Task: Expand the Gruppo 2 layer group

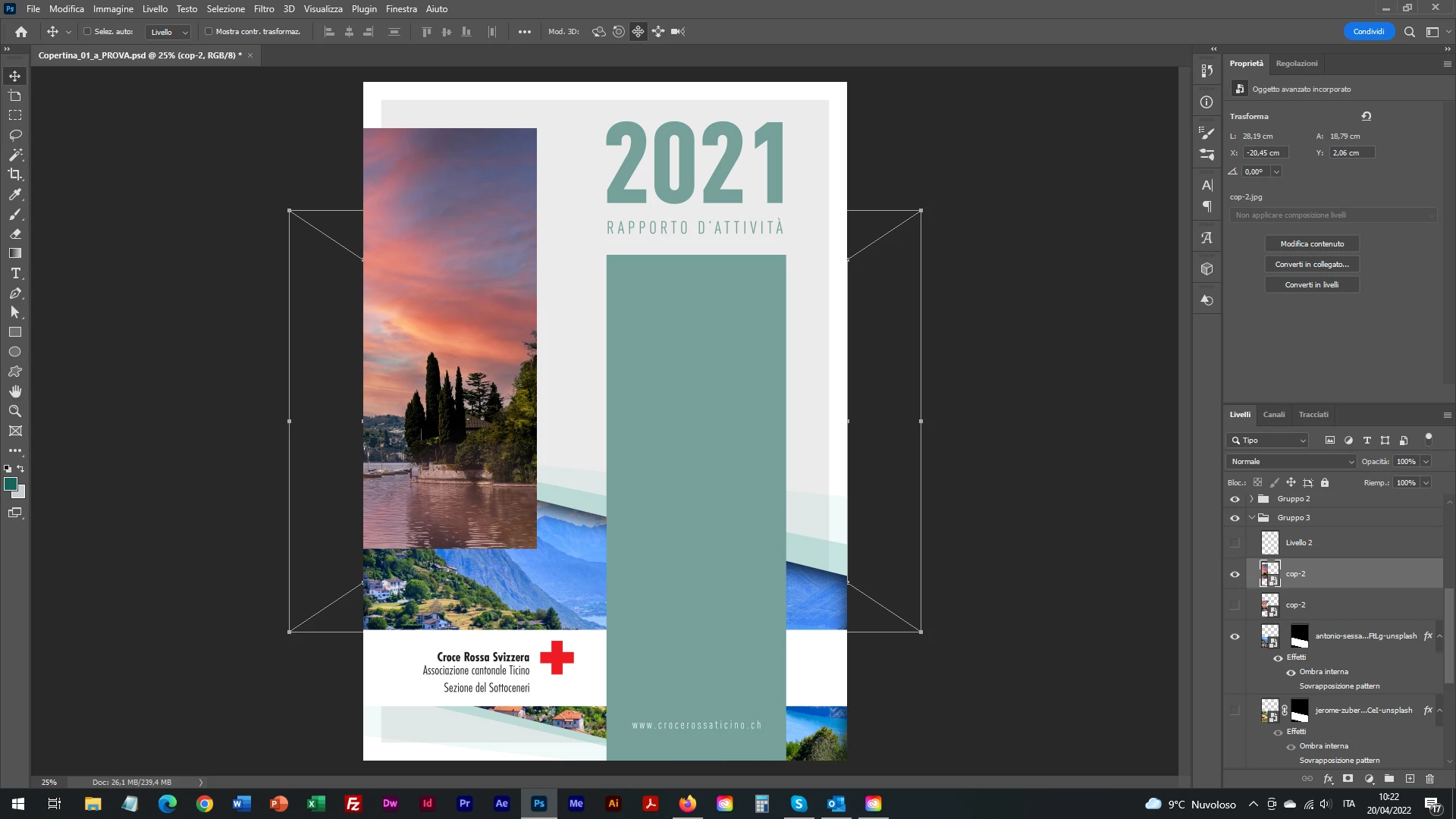Action: pyautogui.click(x=1251, y=499)
